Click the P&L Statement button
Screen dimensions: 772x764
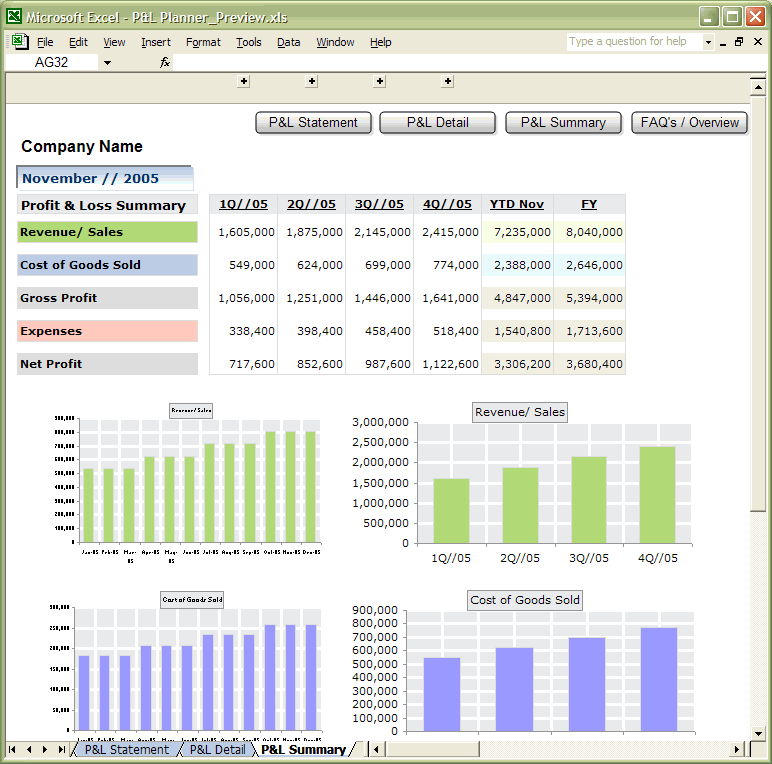pyautogui.click(x=313, y=123)
